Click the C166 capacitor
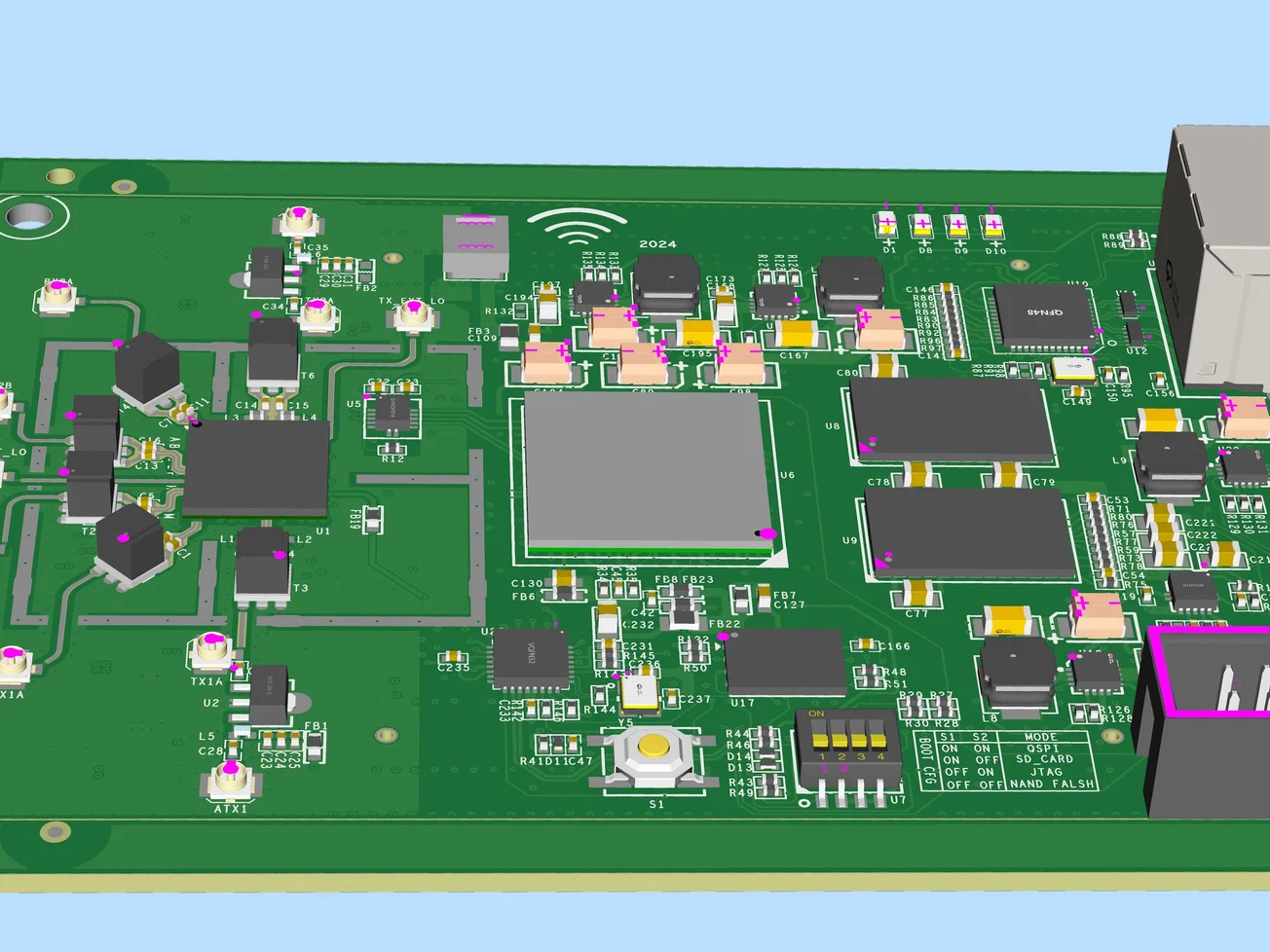Screen dimensions: 1270x952 coord(864,644)
